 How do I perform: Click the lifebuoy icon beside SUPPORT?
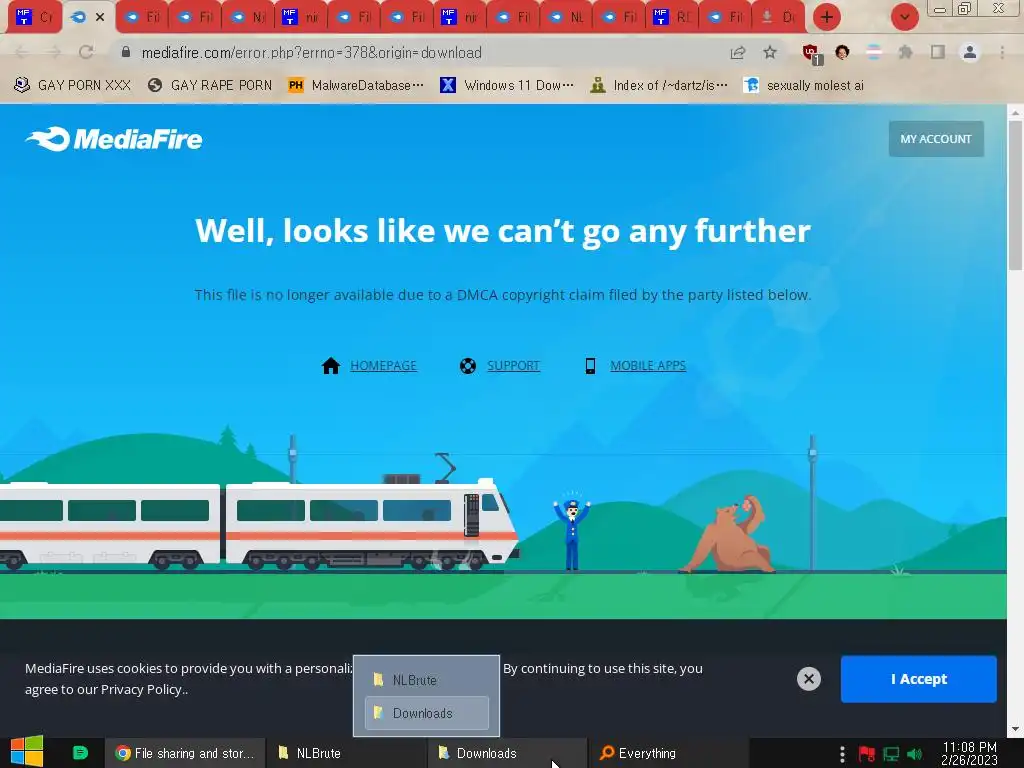pyautogui.click(x=468, y=366)
